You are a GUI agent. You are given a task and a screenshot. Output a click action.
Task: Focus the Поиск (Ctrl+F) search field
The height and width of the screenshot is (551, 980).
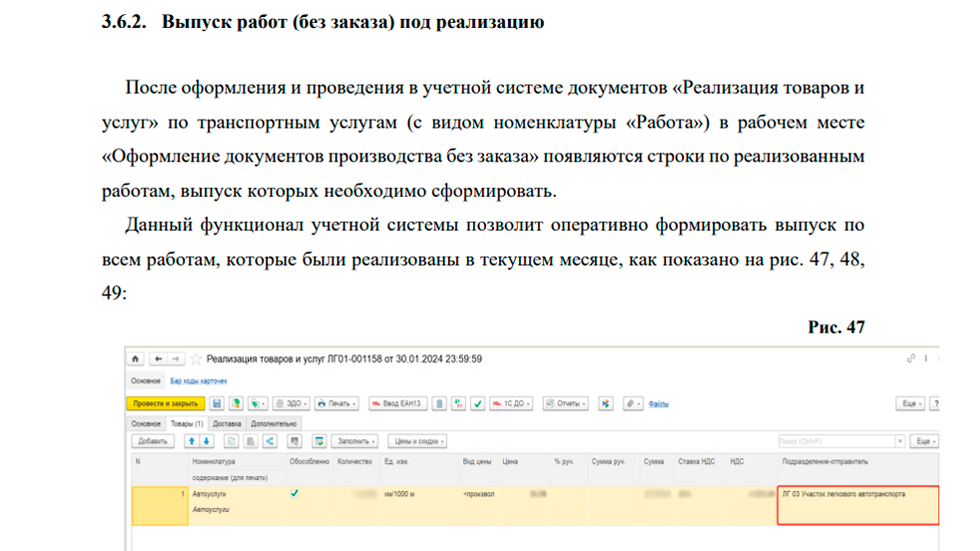(x=836, y=441)
